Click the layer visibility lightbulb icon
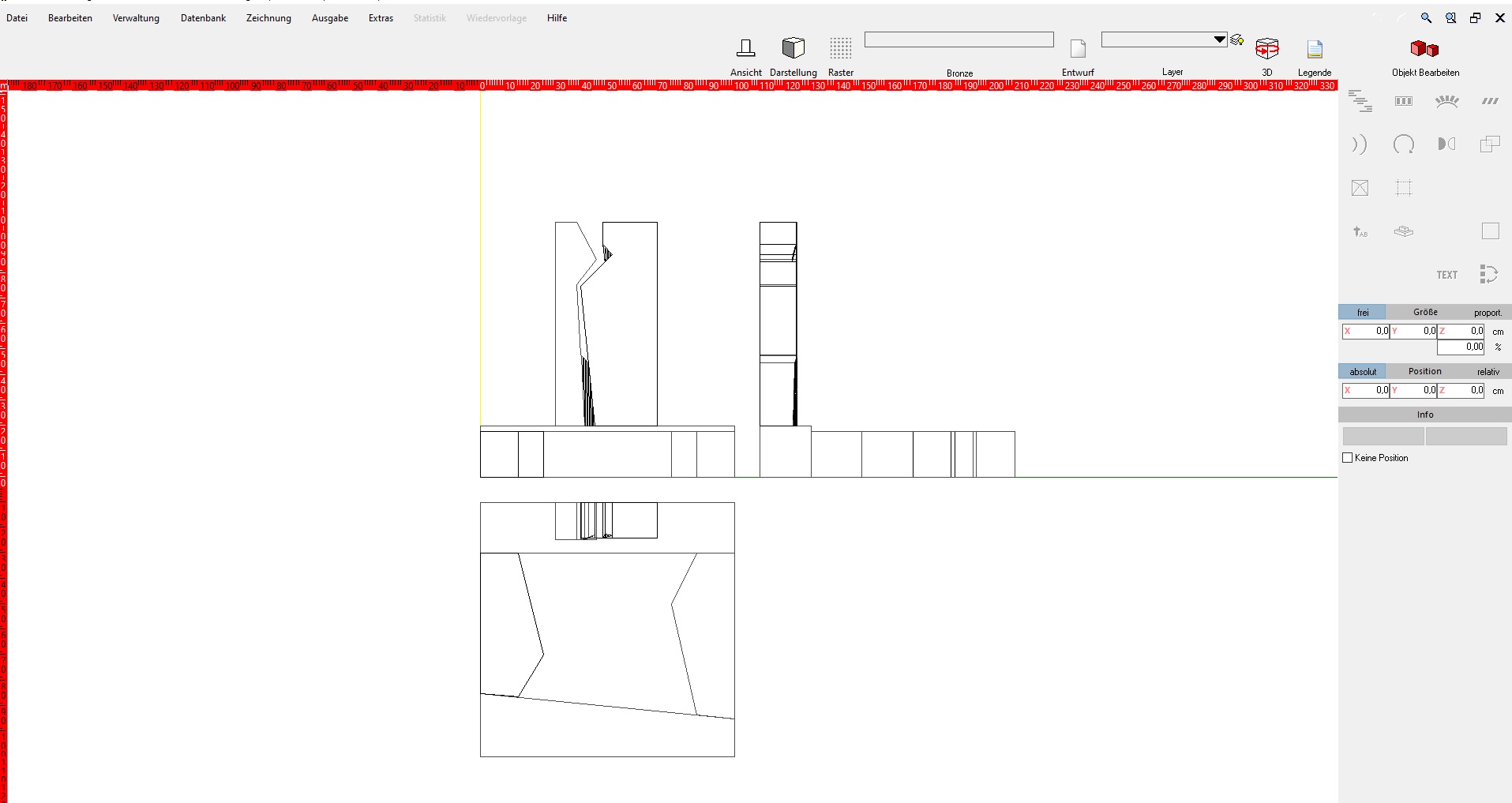 pos(1237,39)
